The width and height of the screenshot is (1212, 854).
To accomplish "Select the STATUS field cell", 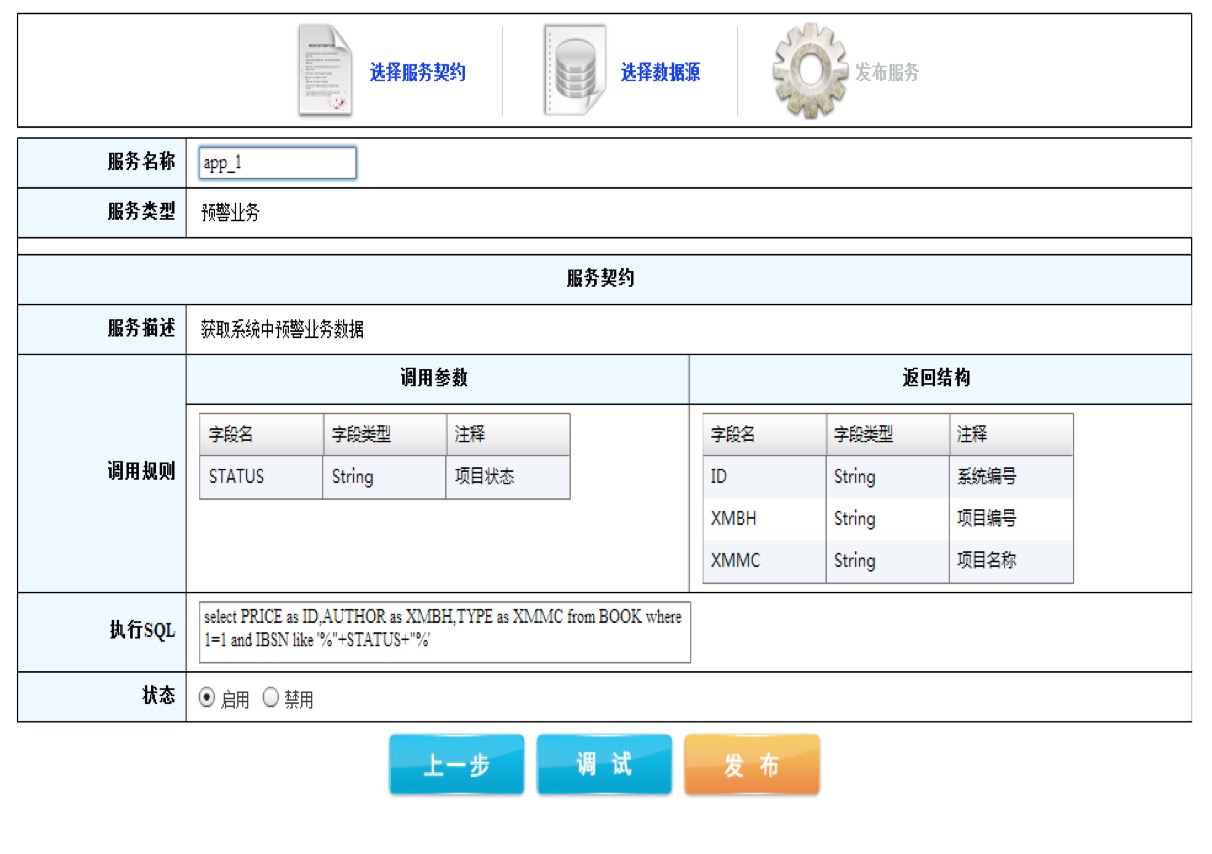I will pyautogui.click(x=261, y=477).
